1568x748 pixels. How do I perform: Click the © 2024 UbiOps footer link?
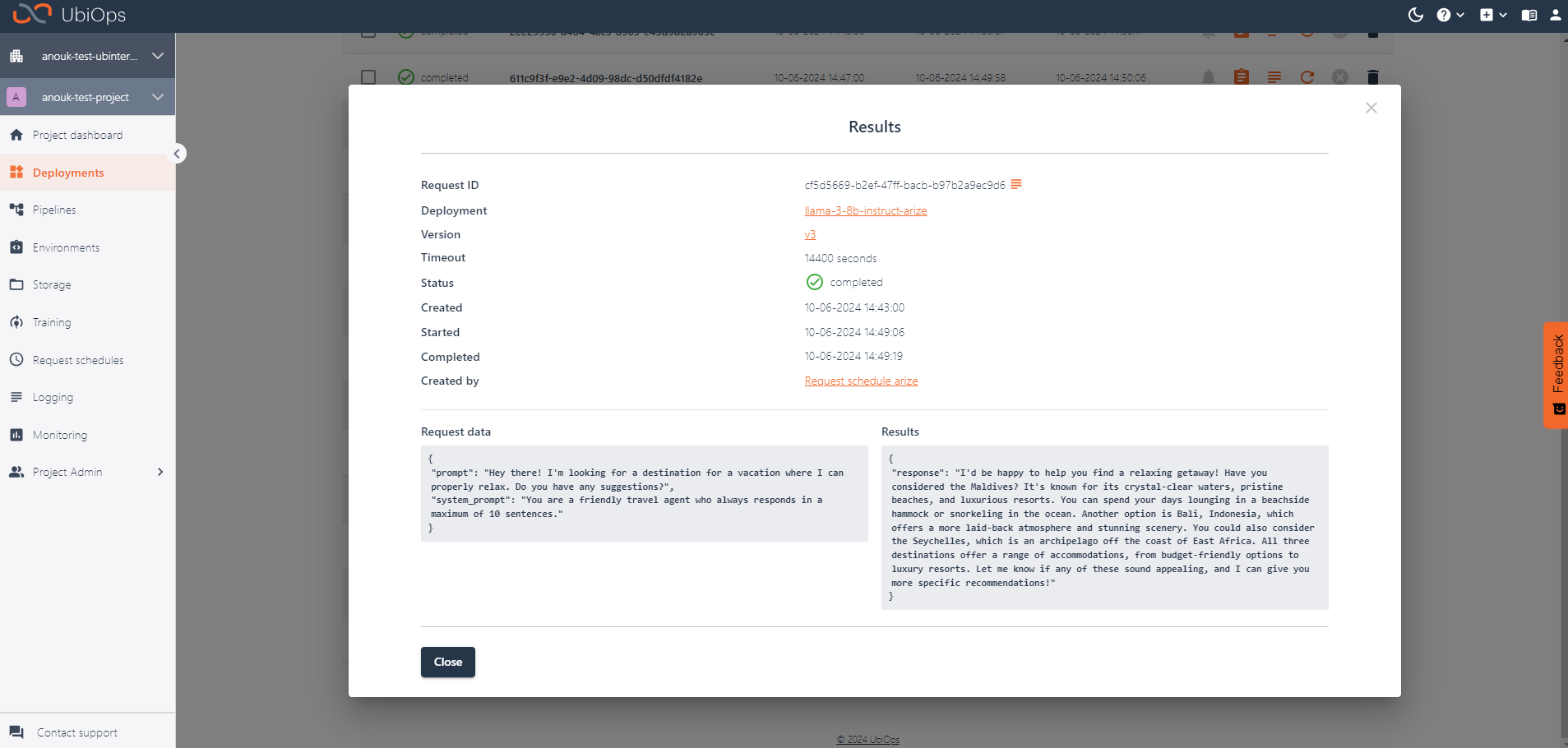coord(868,740)
